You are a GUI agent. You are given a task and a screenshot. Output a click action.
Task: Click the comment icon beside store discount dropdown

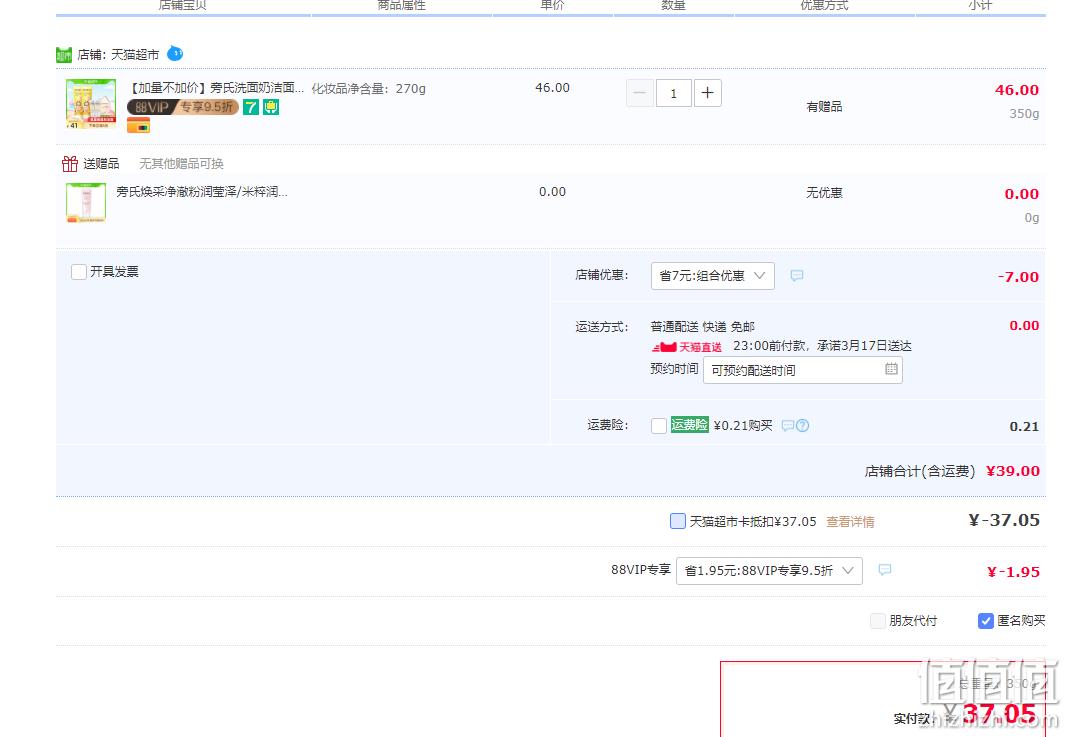point(797,275)
